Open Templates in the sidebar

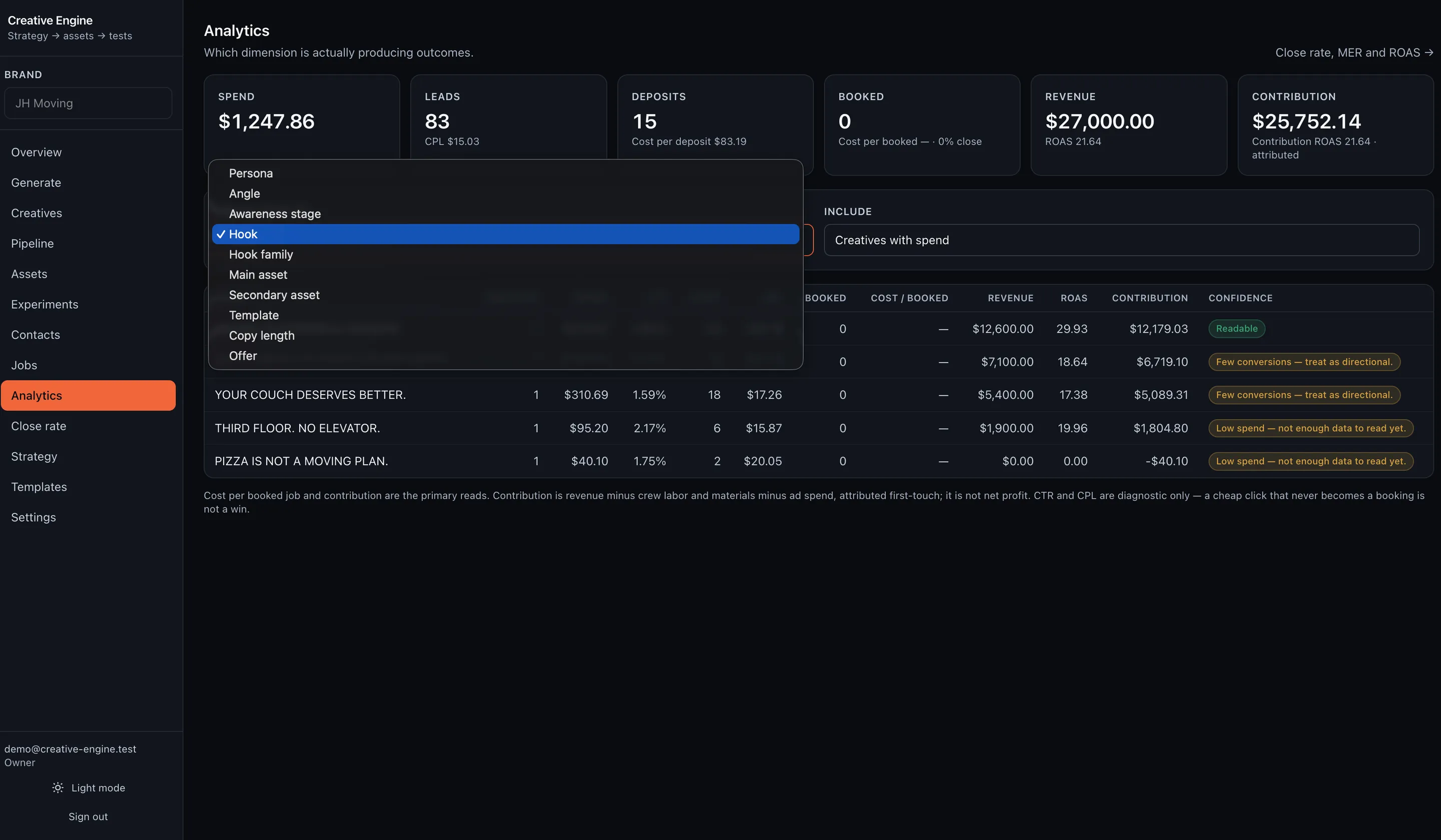(88, 487)
